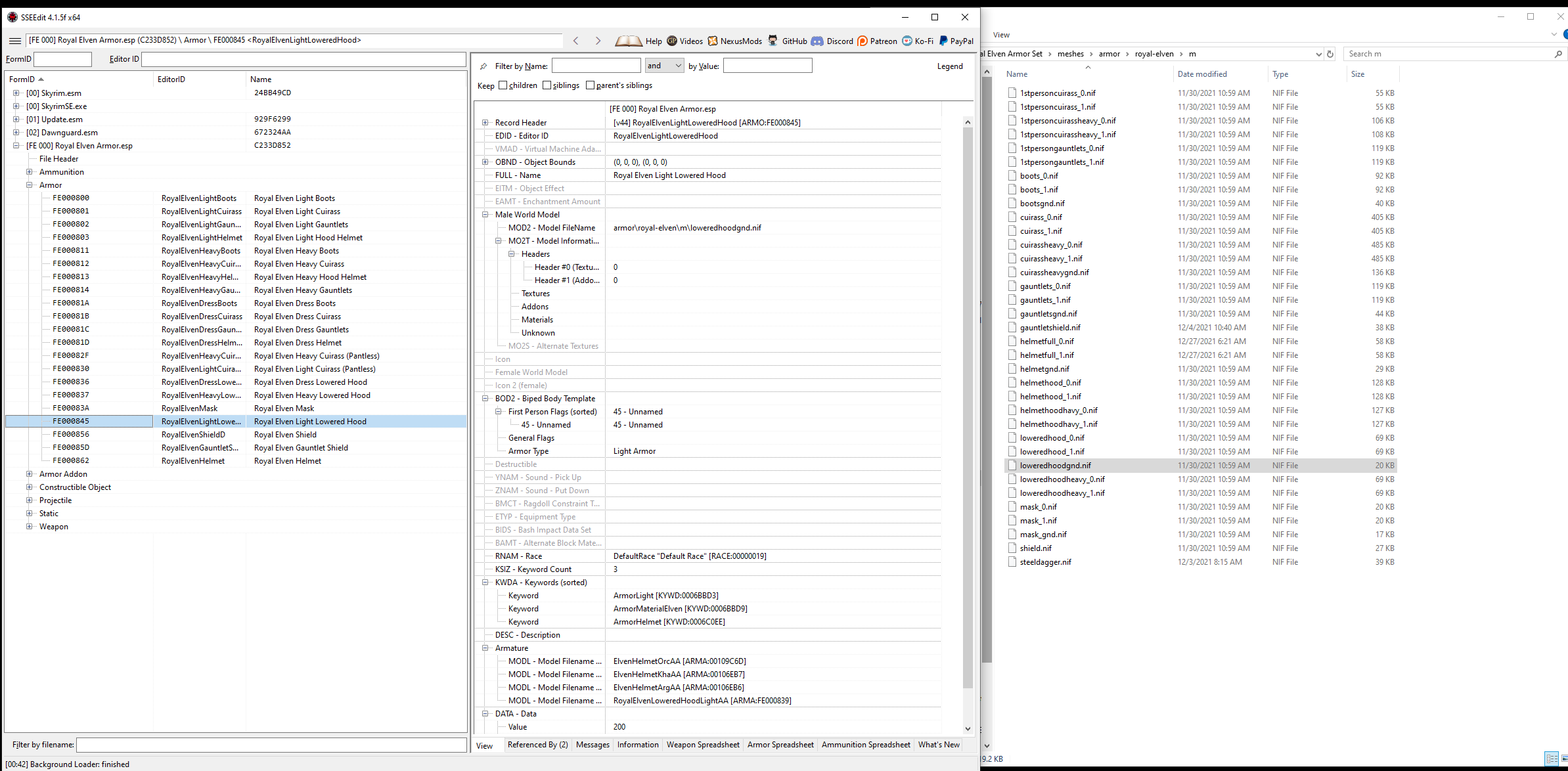Open the SSEEdit hamburger menu

pos(14,41)
